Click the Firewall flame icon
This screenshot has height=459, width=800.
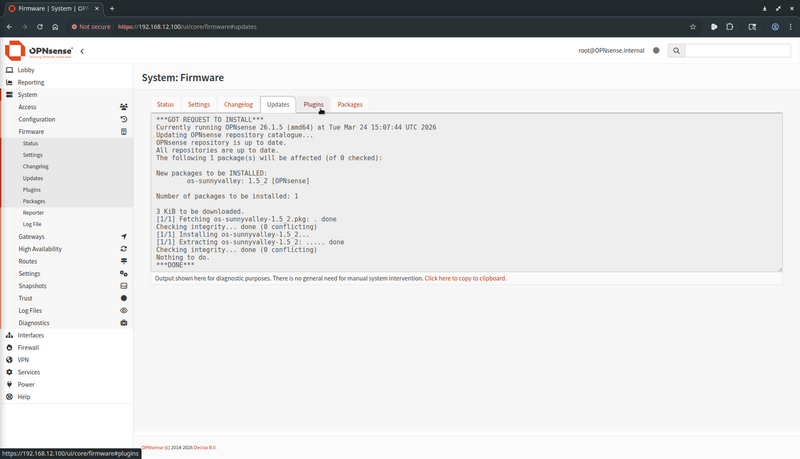tap(9, 347)
